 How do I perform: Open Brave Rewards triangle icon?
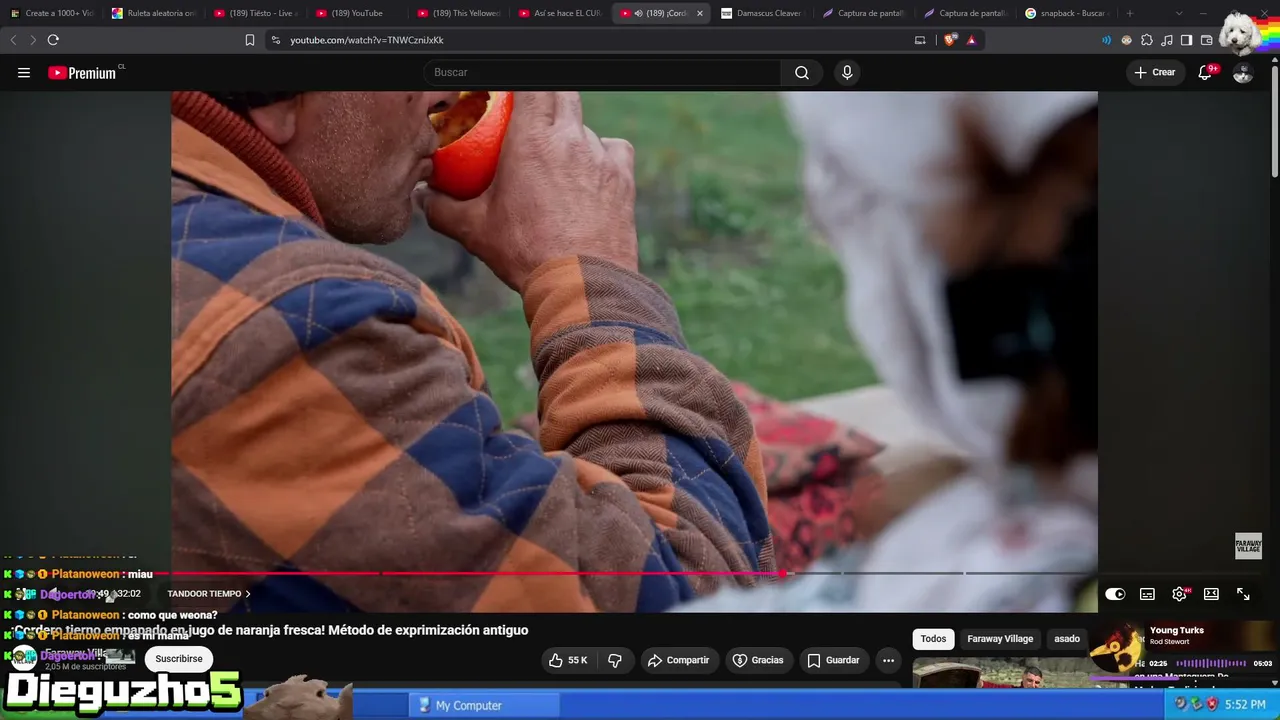point(971,40)
